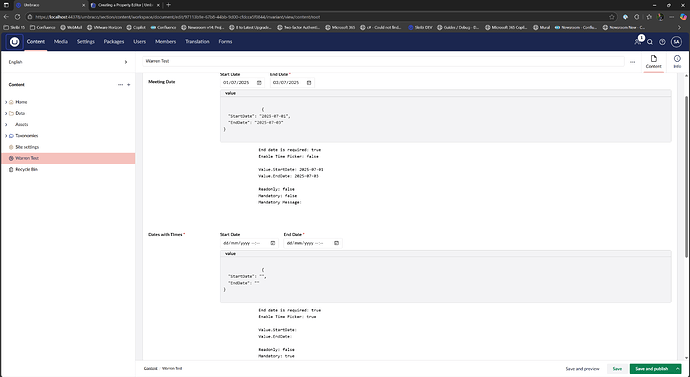
Task: Open the ellipsis menu beside document name
Action: tap(632, 62)
